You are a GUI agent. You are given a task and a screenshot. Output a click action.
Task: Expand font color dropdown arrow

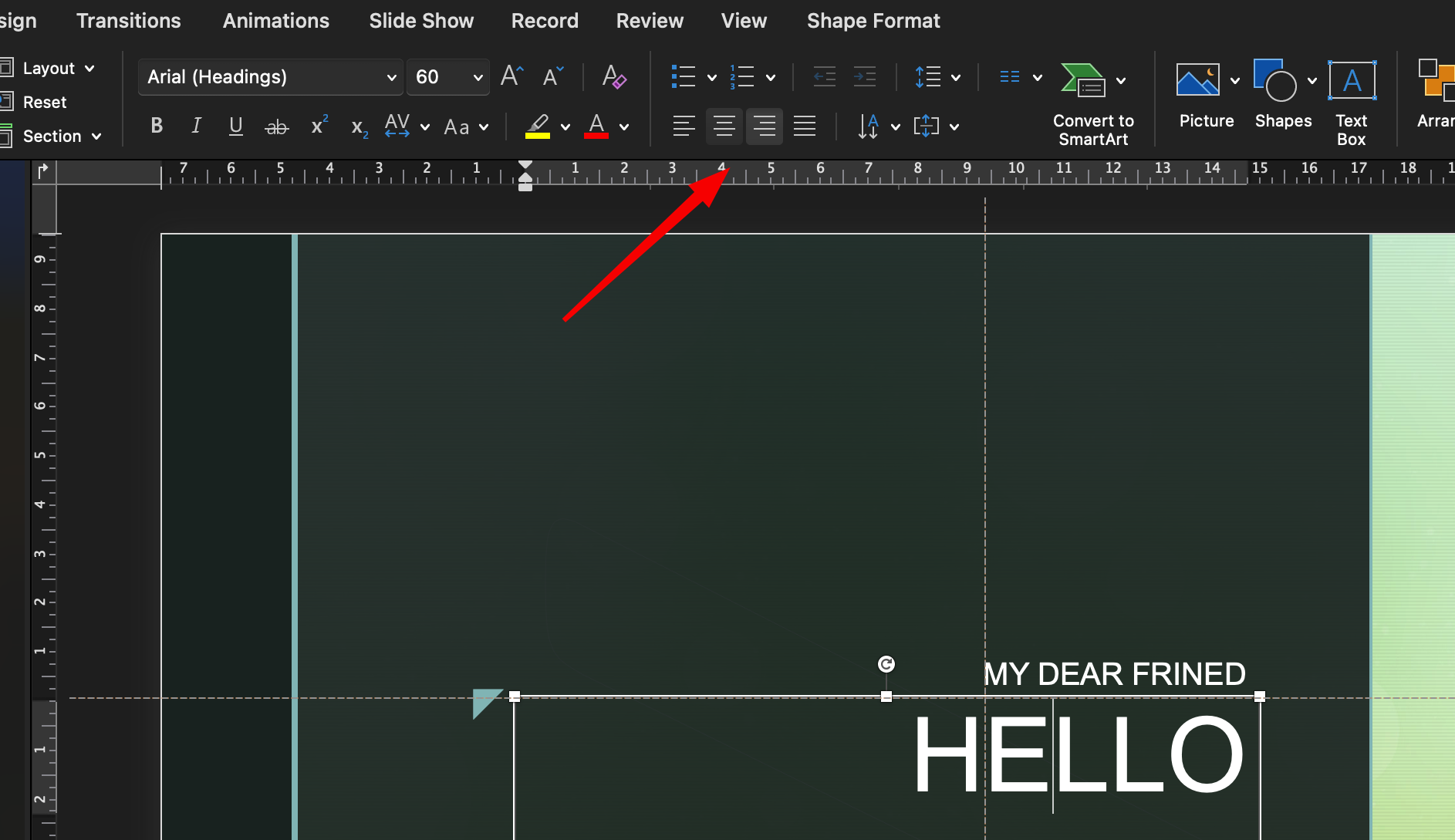point(624,127)
